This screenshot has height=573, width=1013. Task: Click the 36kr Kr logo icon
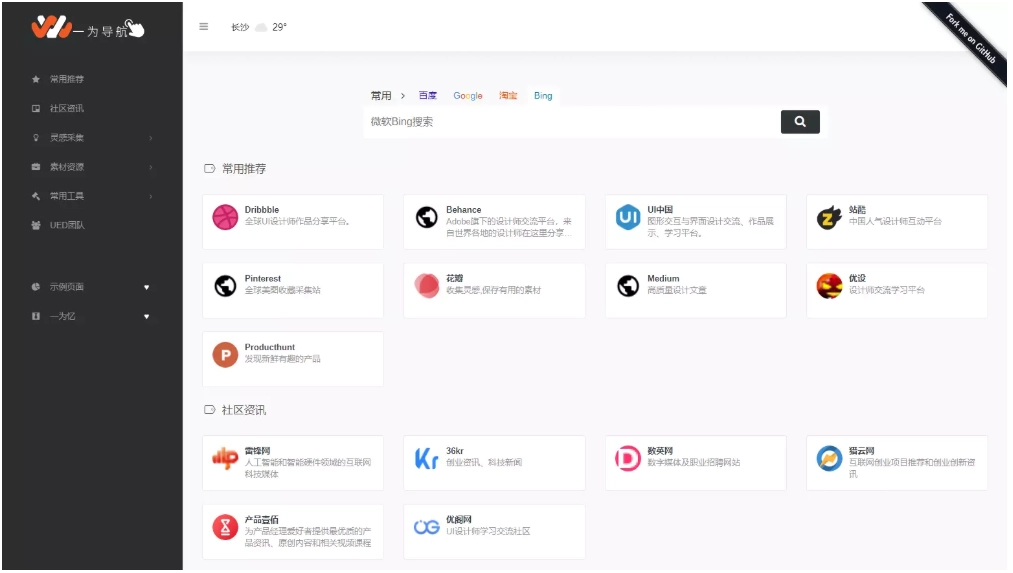(x=426, y=459)
